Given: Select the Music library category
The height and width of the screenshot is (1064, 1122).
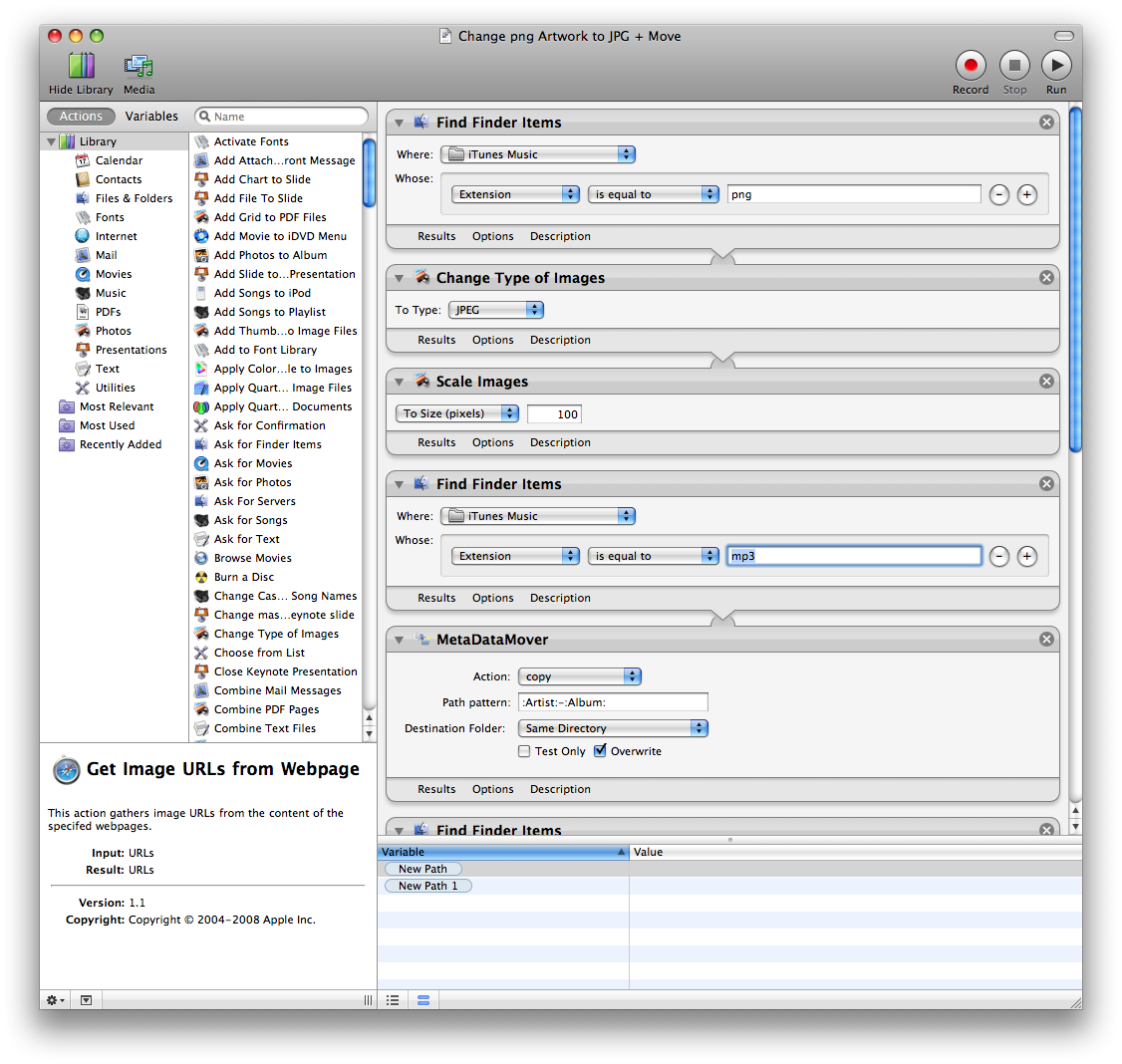Looking at the screenshot, I should [111, 293].
